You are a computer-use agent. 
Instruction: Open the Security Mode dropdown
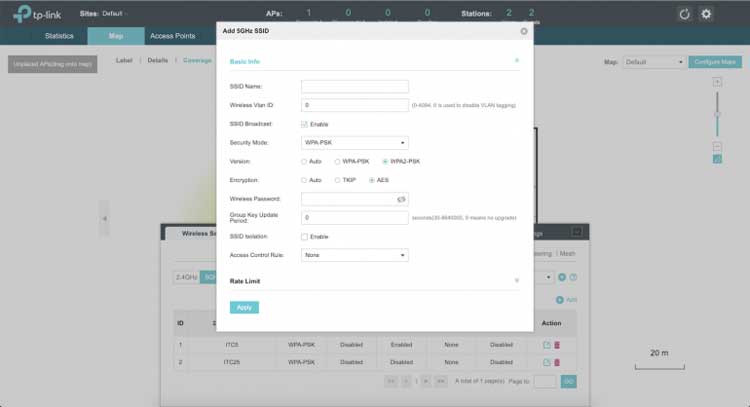355,143
